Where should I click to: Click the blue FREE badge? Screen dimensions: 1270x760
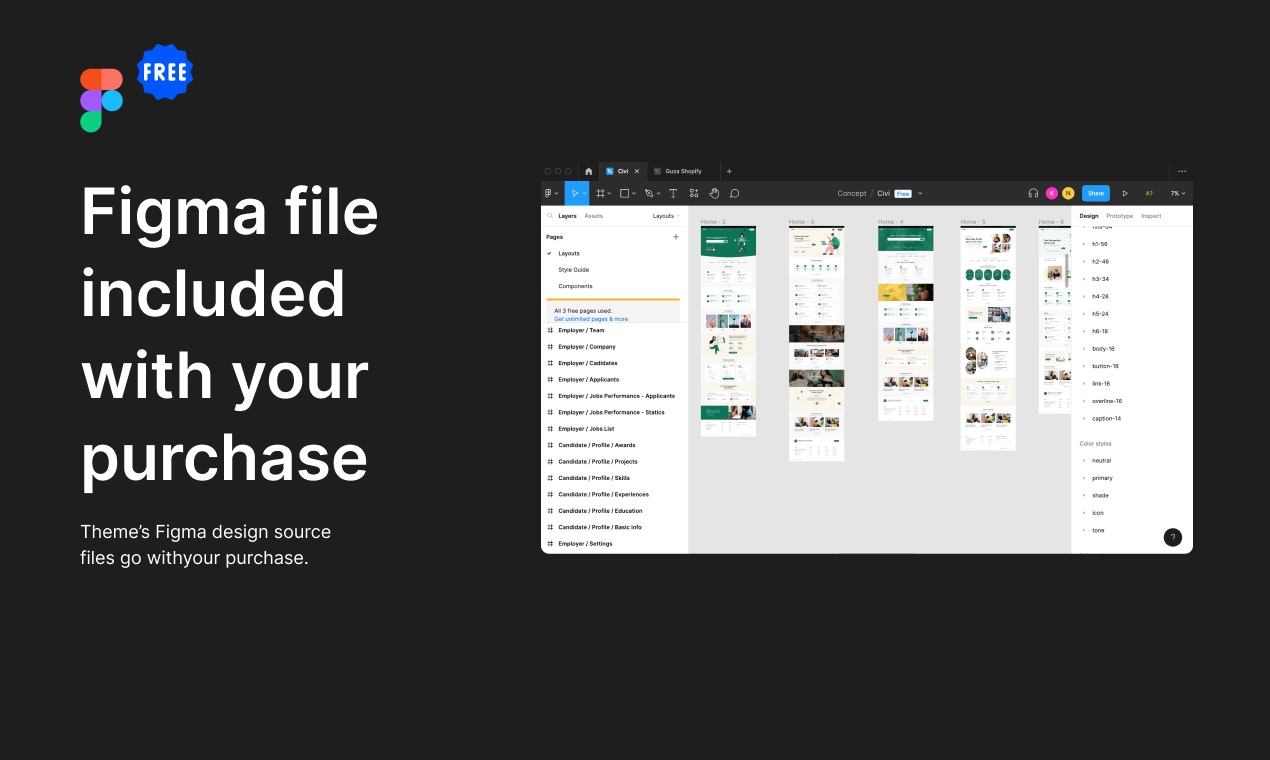[165, 72]
